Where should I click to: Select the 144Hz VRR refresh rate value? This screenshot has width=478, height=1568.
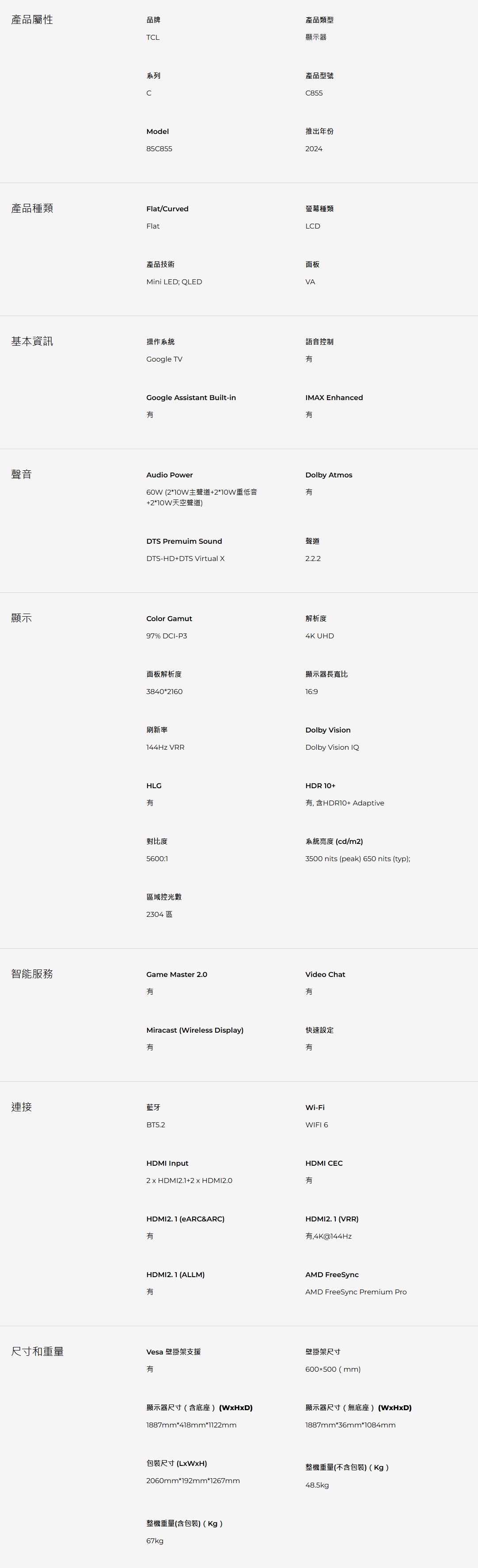tap(165, 747)
